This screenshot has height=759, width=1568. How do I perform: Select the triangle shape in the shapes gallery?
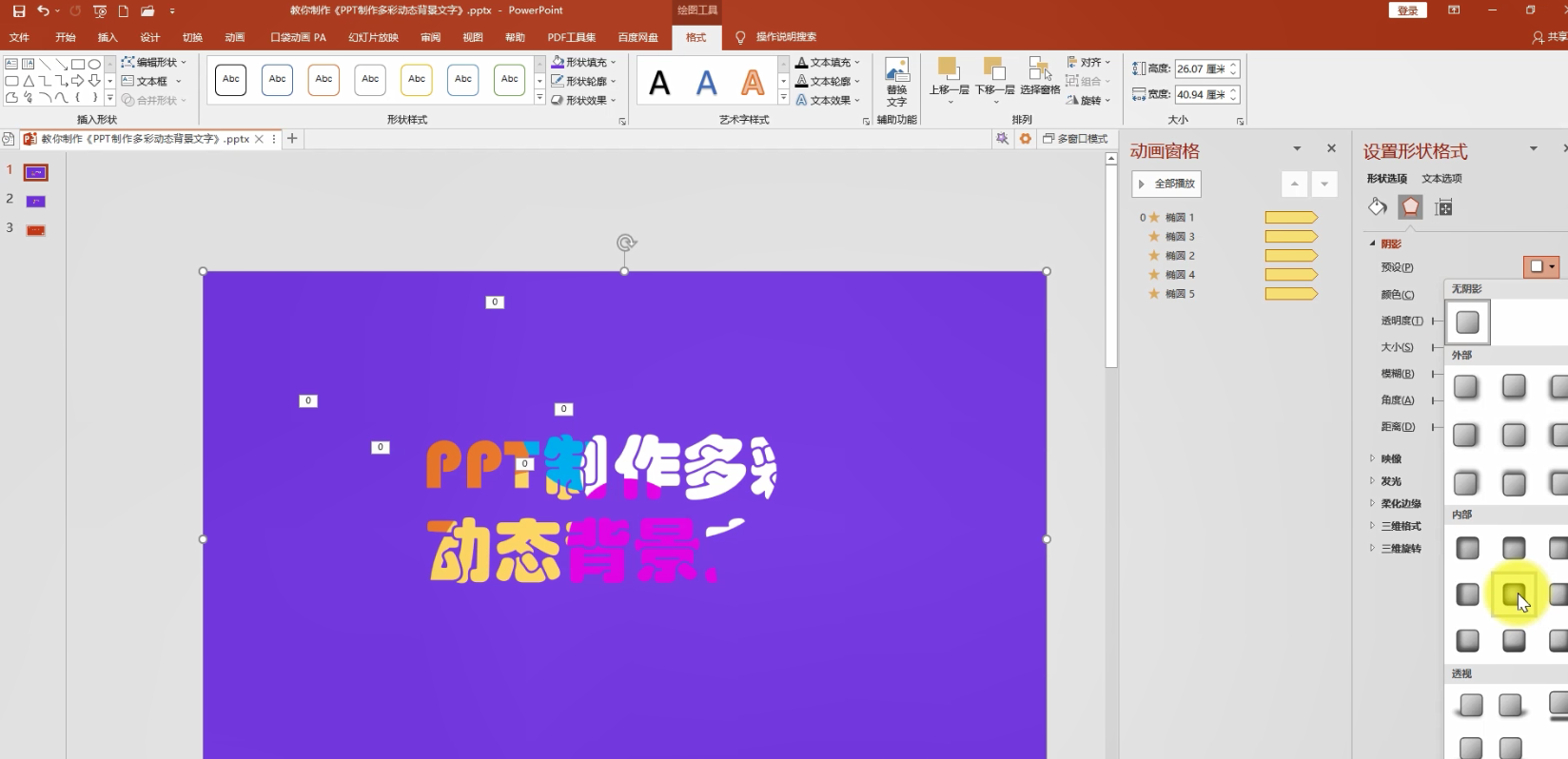(x=29, y=81)
